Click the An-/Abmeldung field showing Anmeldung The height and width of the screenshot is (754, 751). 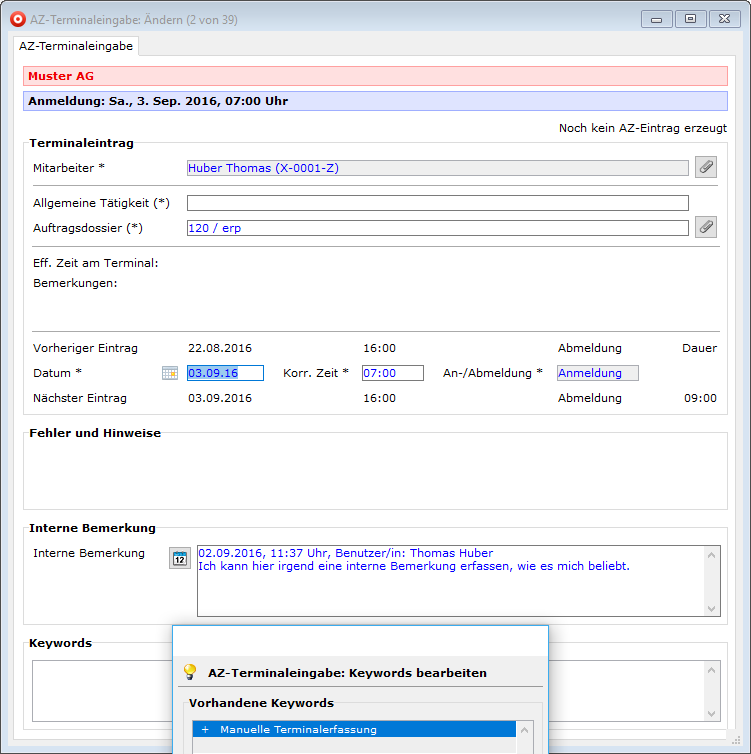tap(597, 373)
